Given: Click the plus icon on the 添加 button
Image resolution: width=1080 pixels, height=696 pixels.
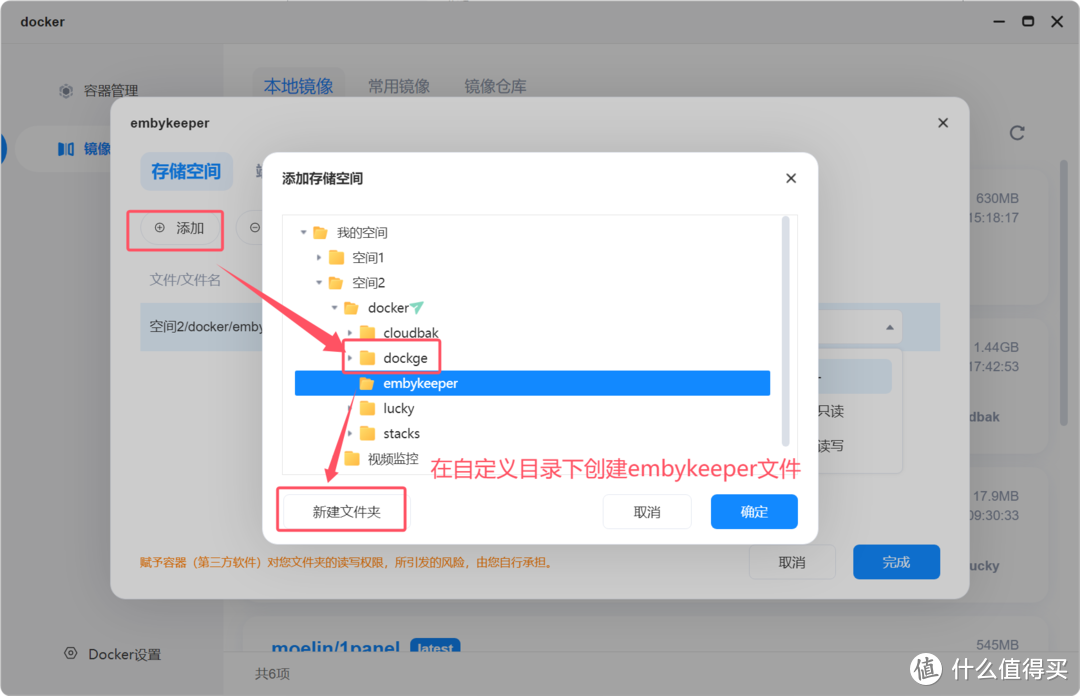Looking at the screenshot, I should 160,229.
